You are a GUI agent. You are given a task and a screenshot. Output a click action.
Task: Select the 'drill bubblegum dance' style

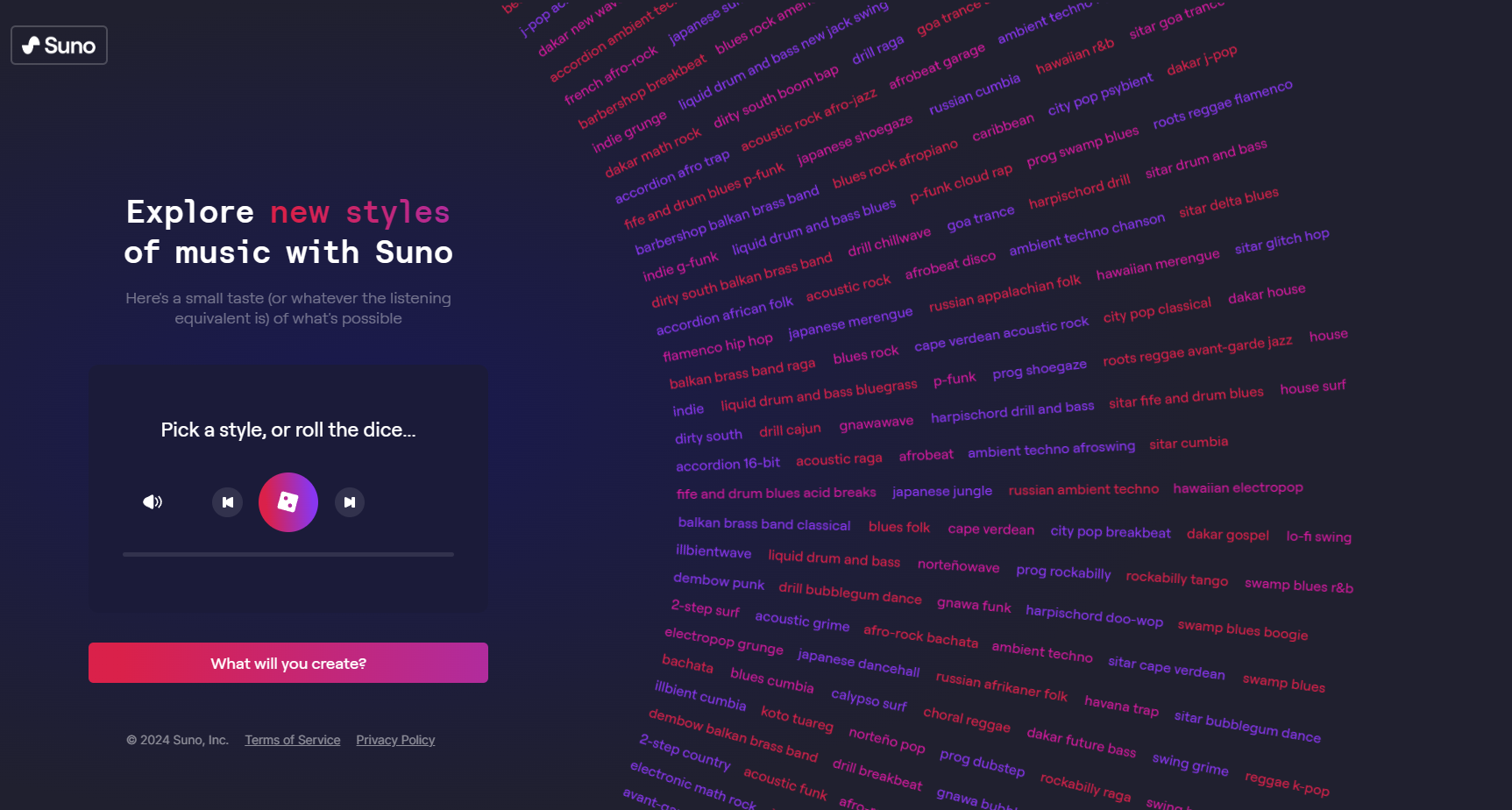click(850, 593)
